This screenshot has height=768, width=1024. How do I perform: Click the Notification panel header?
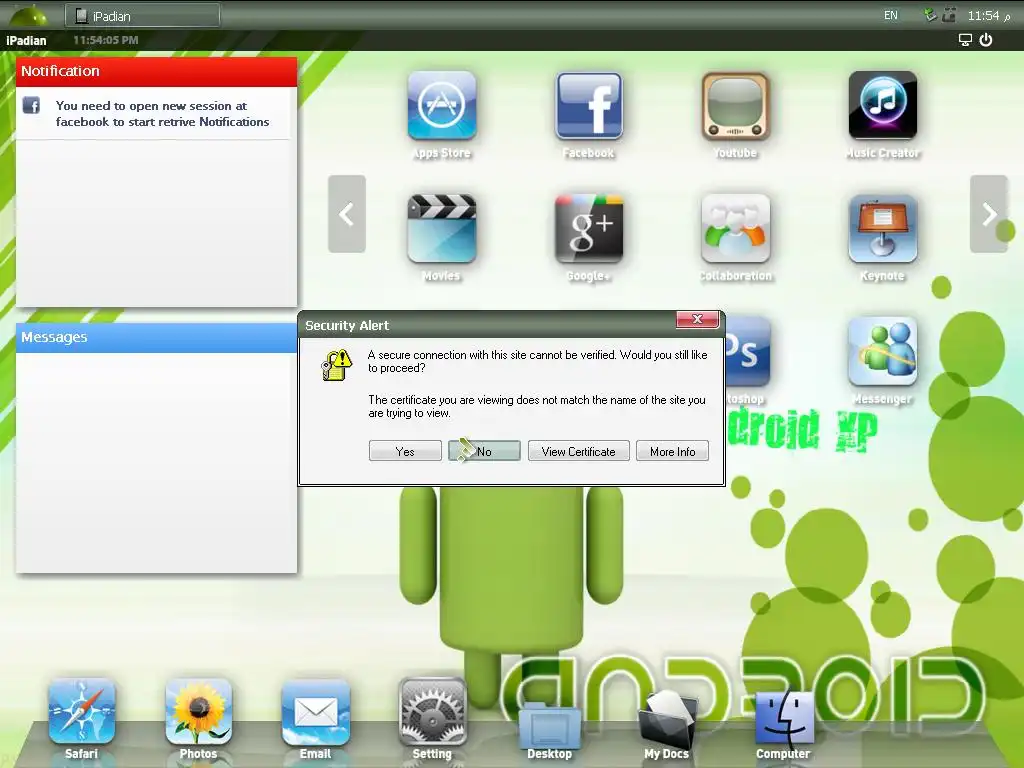coord(157,71)
